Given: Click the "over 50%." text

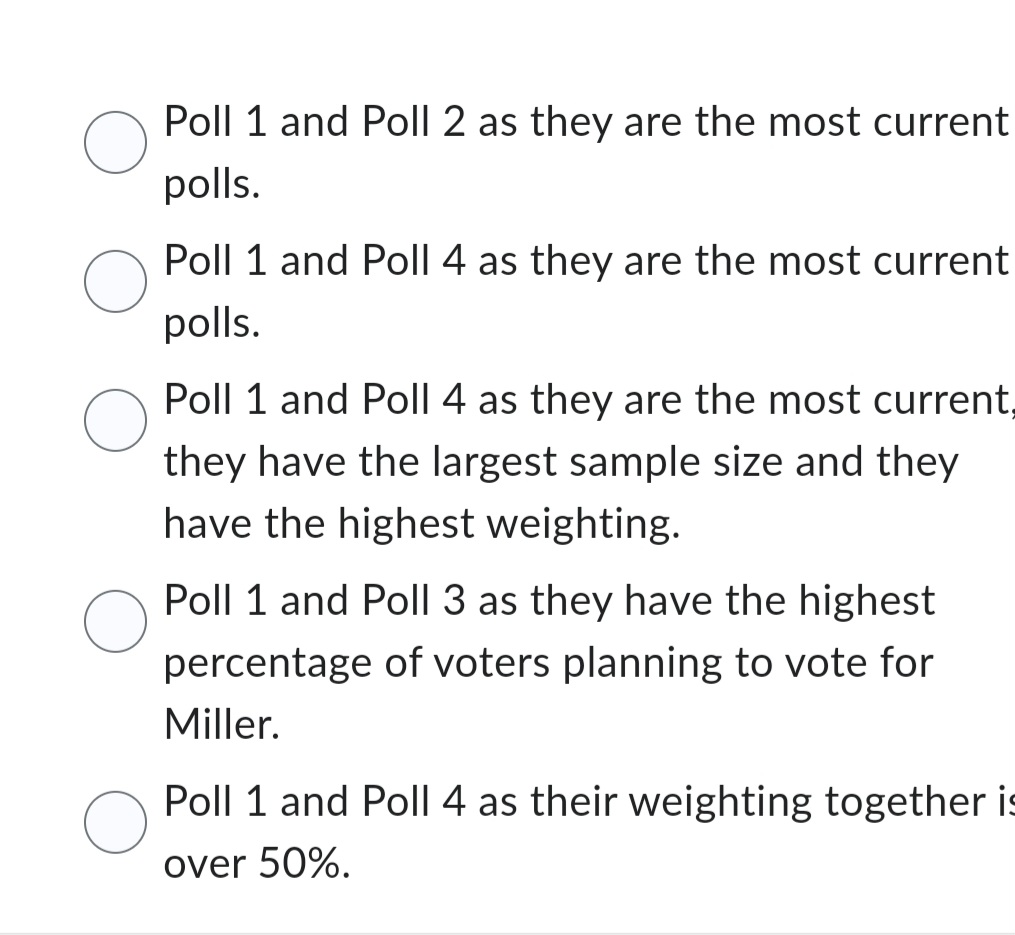Looking at the screenshot, I should [257, 864].
